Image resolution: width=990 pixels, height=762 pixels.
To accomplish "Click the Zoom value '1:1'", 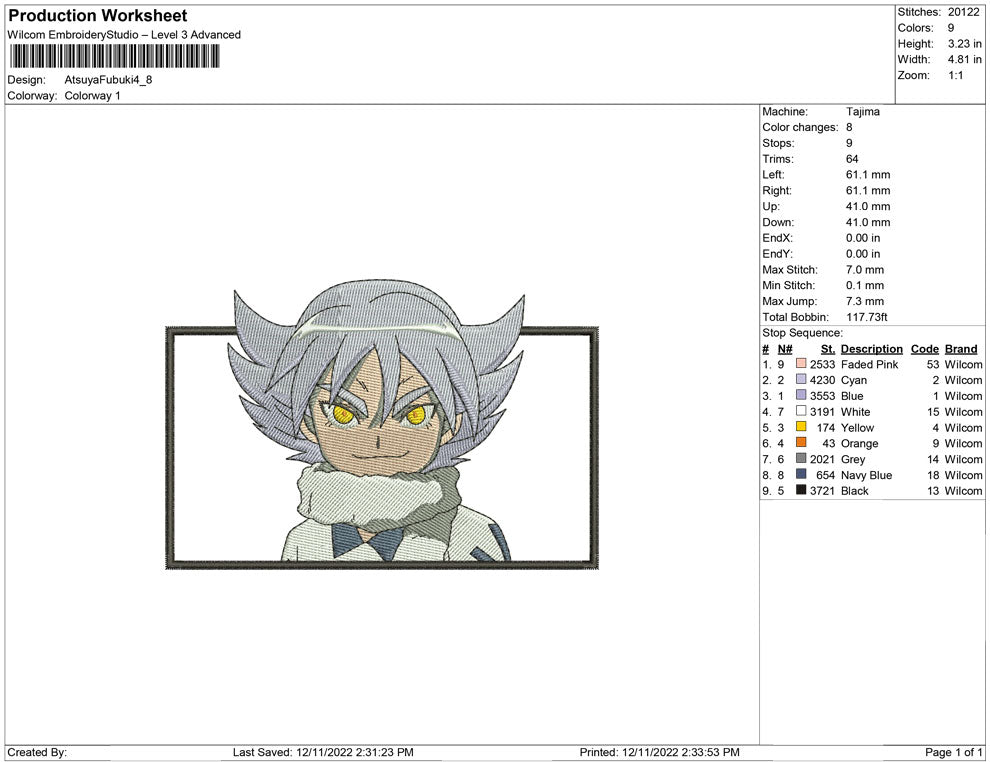I will 956,75.
